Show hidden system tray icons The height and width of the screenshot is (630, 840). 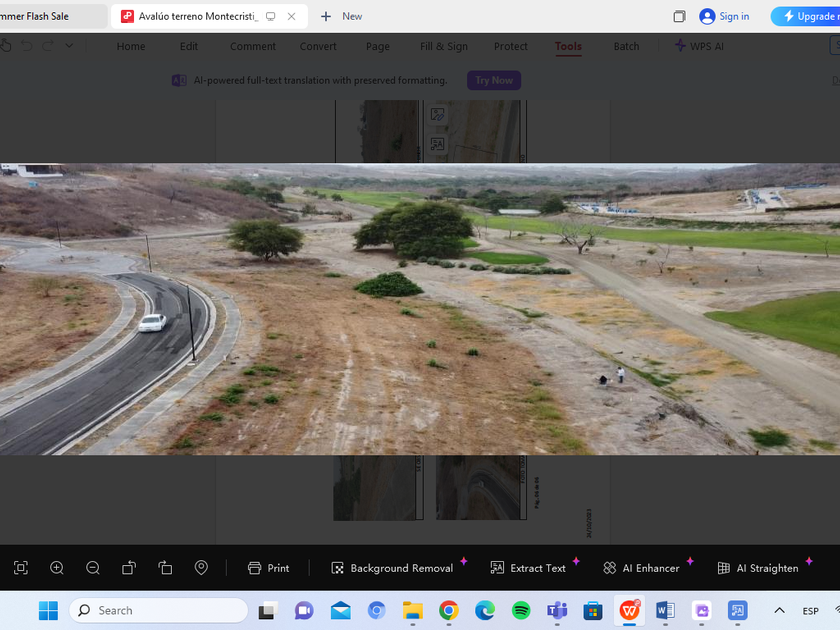pos(779,610)
